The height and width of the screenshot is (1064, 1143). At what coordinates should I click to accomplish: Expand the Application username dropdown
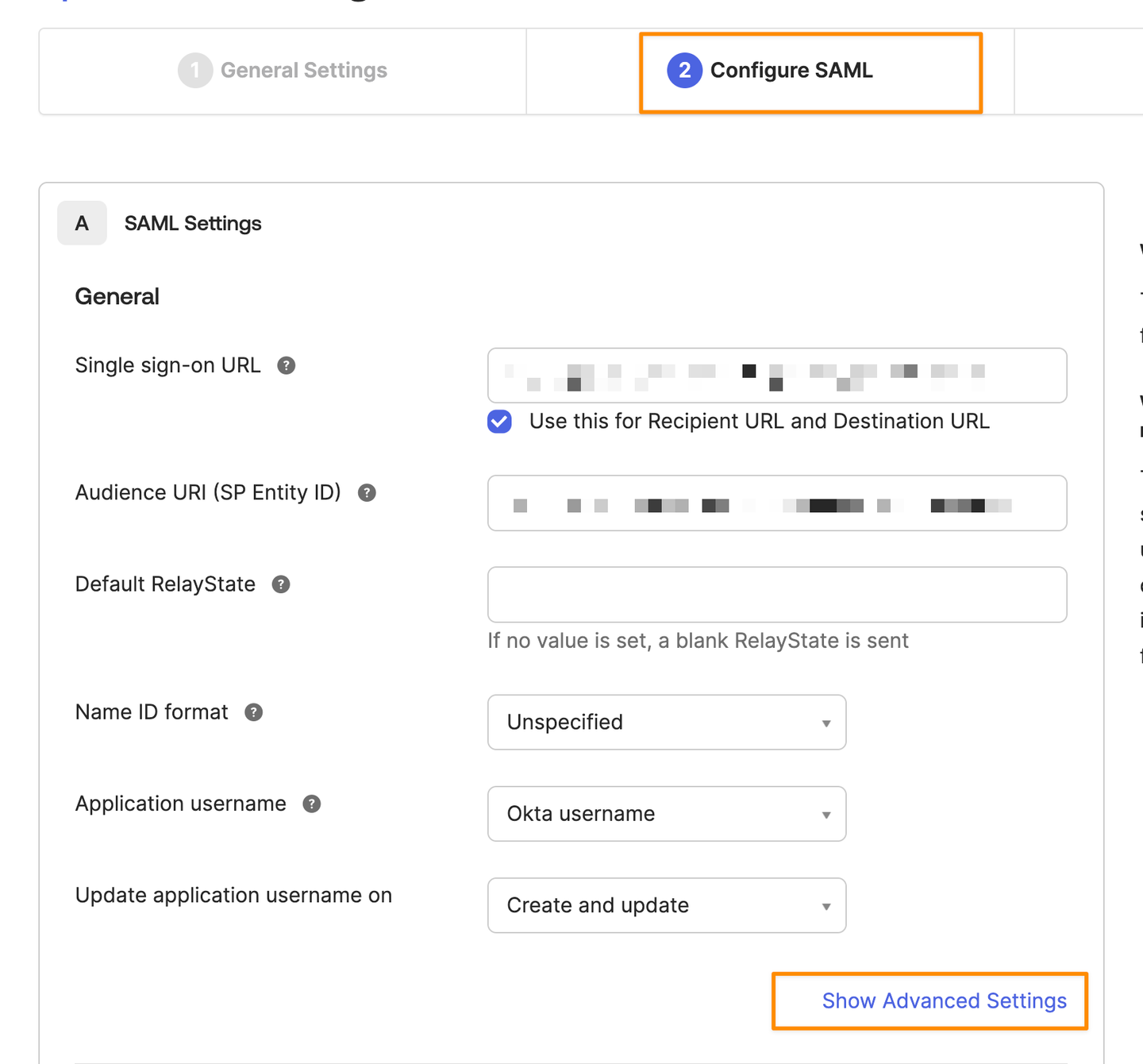coord(667,814)
